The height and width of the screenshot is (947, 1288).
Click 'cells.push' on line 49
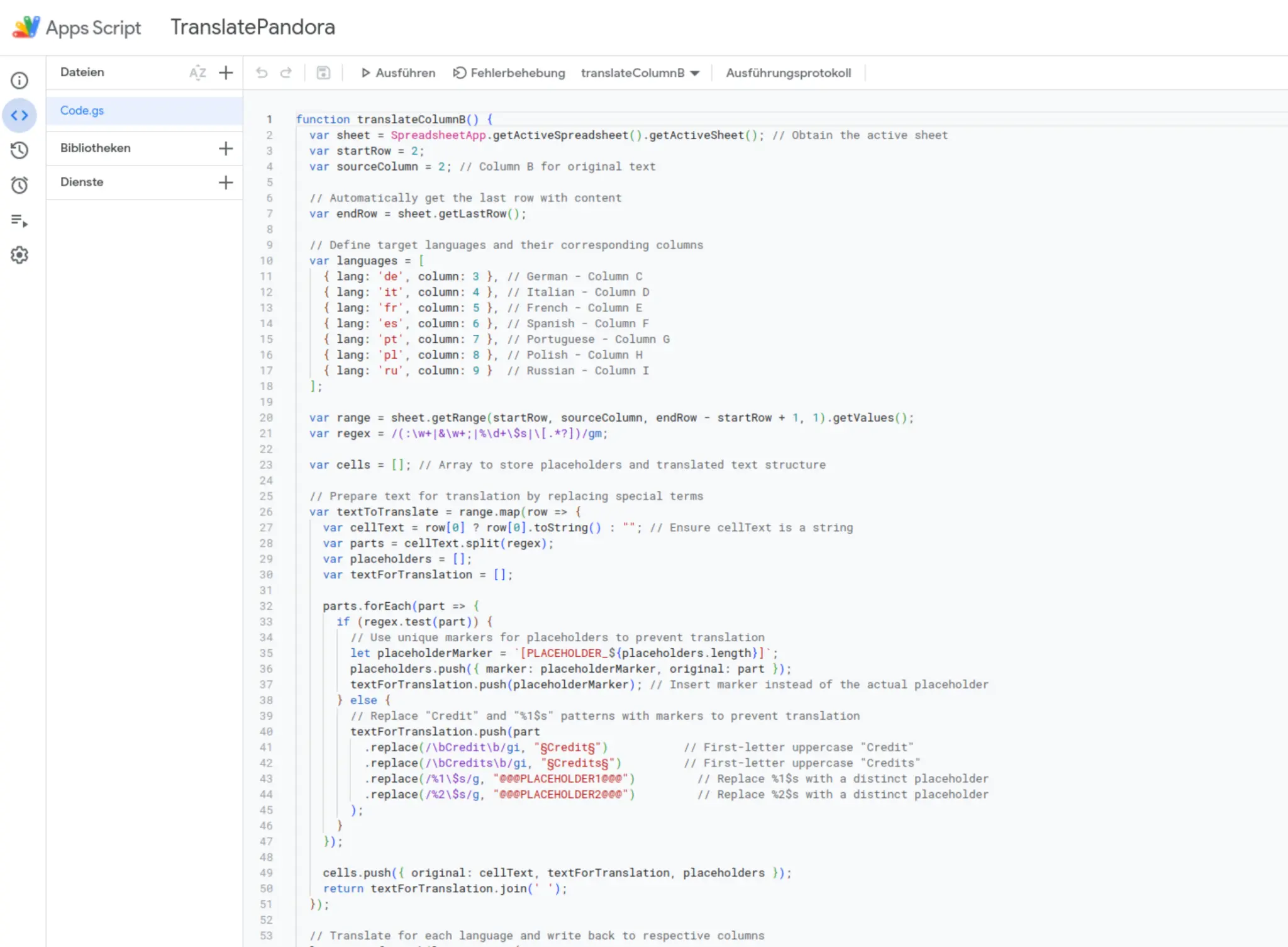tap(357, 873)
